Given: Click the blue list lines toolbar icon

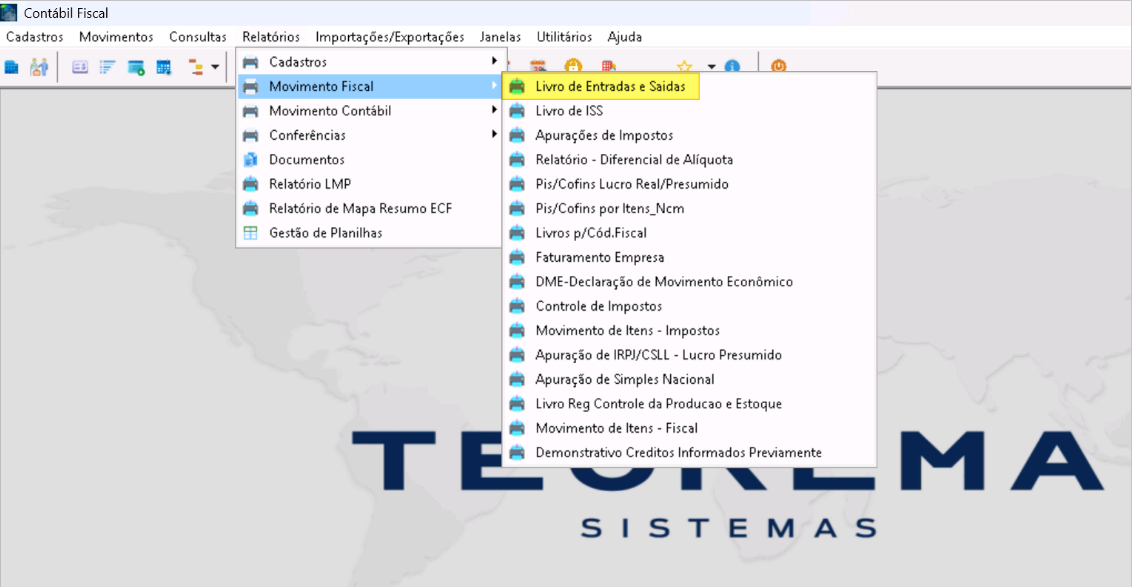Looking at the screenshot, I should 108,67.
